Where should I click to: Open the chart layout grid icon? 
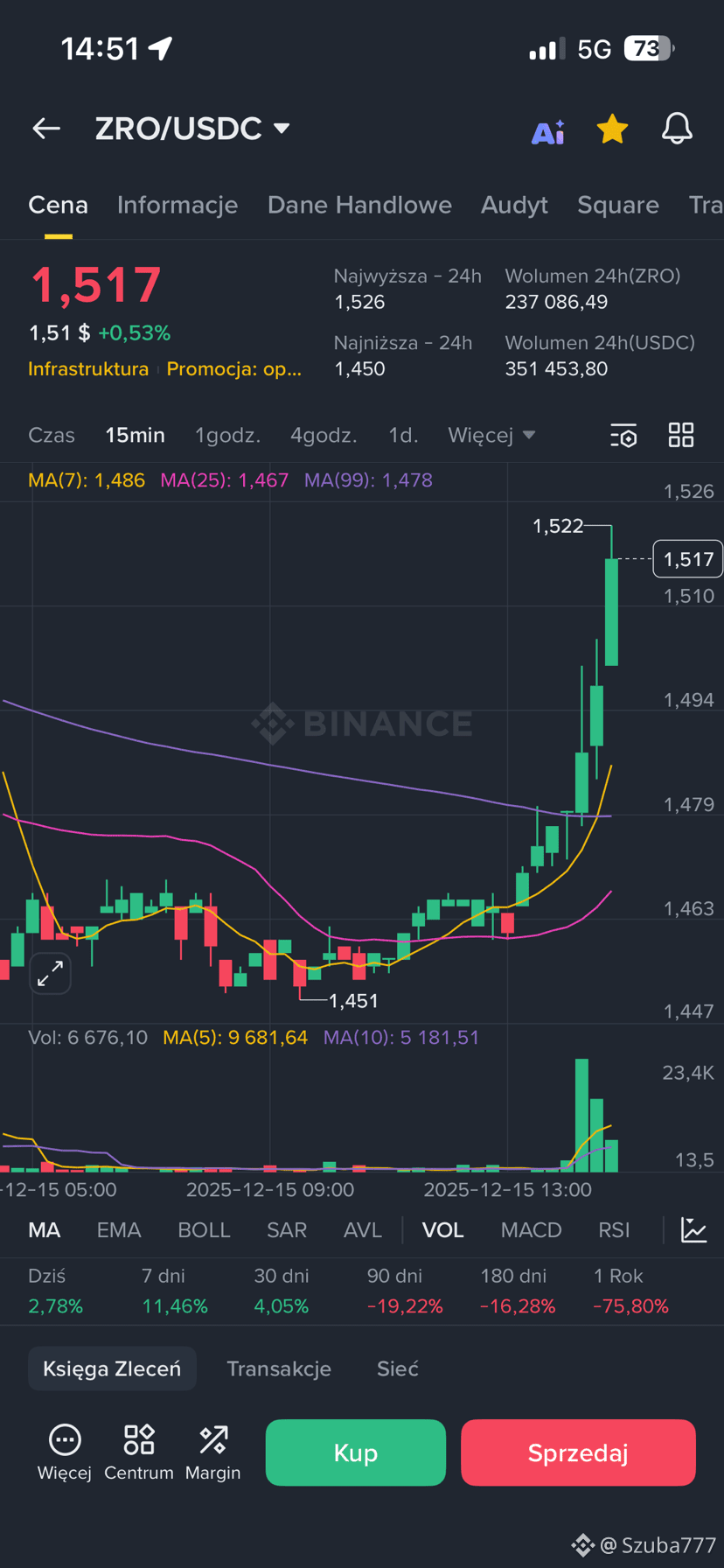pos(681,435)
